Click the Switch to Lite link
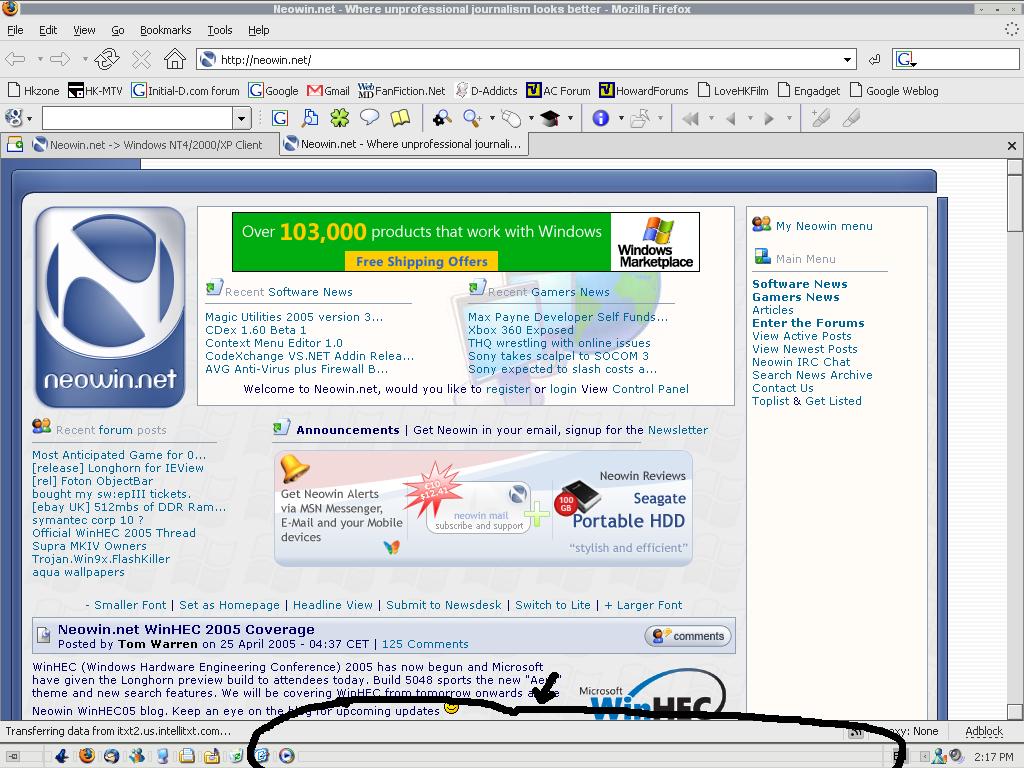This screenshot has width=1024, height=768. click(553, 605)
